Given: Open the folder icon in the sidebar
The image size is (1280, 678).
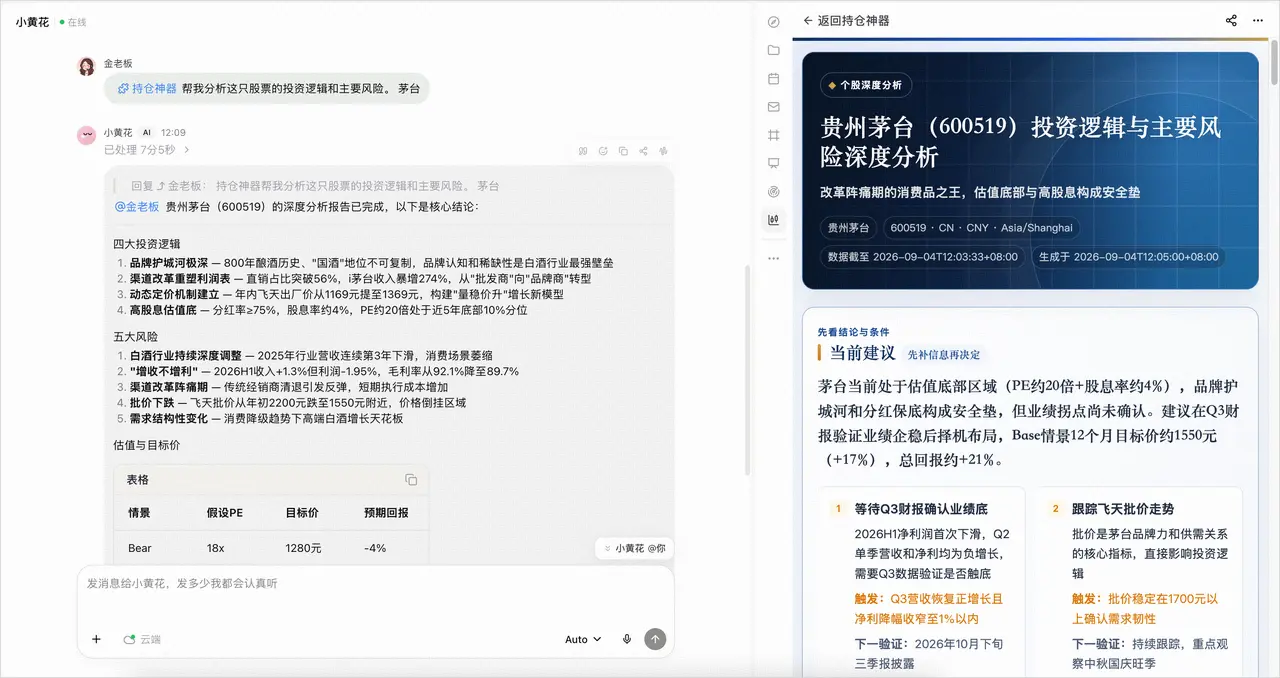Looking at the screenshot, I should (773, 50).
